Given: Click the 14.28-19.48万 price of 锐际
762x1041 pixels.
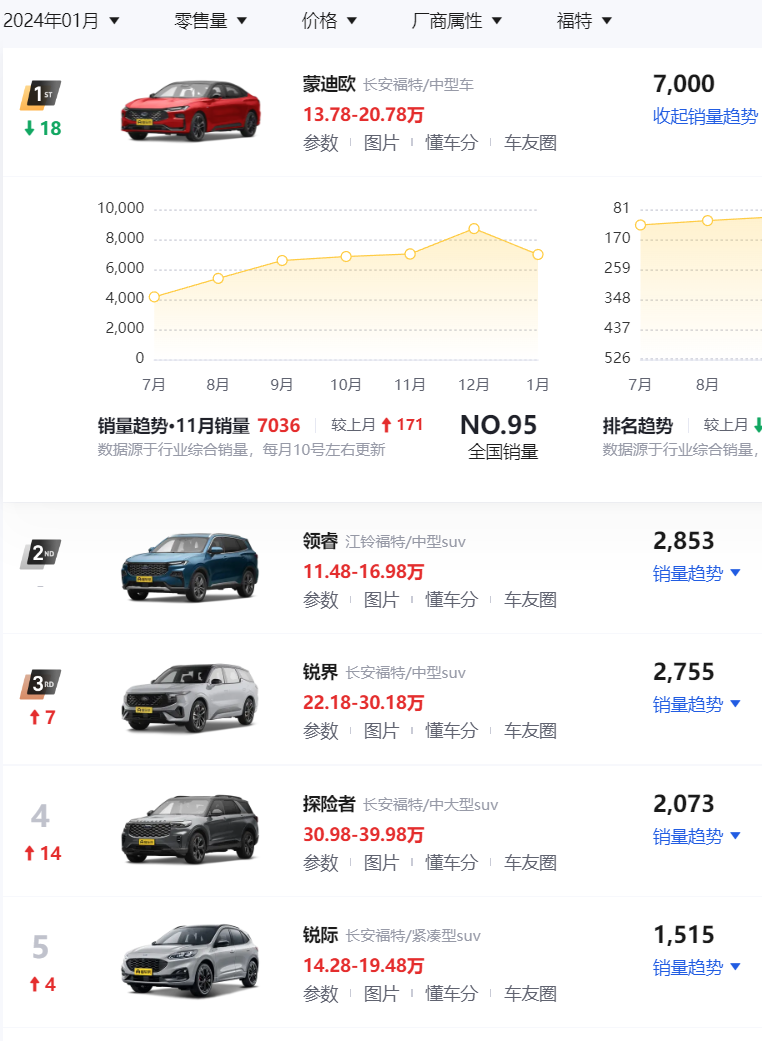Looking at the screenshot, I should [x=363, y=965].
